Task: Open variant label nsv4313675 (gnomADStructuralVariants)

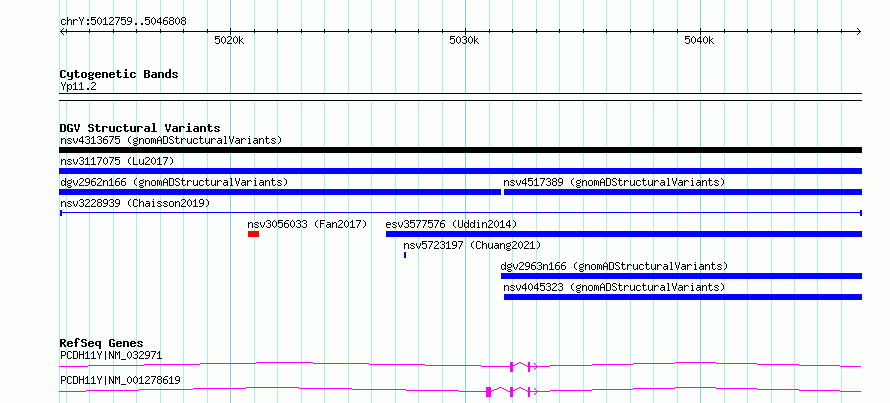Action: [x=171, y=140]
